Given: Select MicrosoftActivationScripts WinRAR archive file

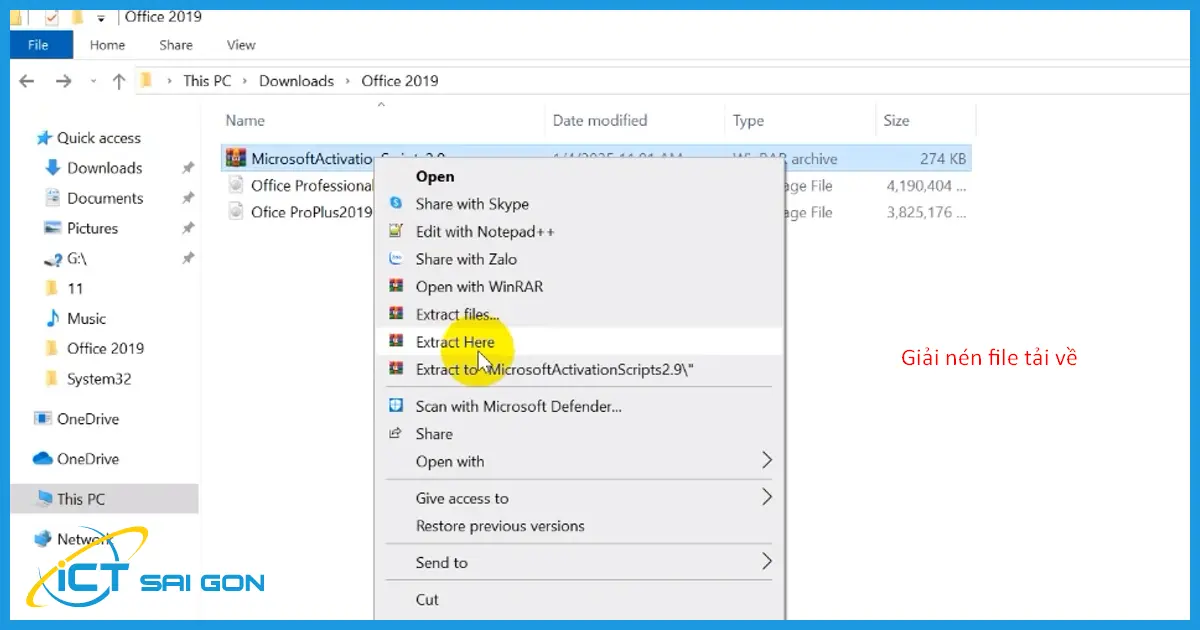Looking at the screenshot, I should 595,158.
